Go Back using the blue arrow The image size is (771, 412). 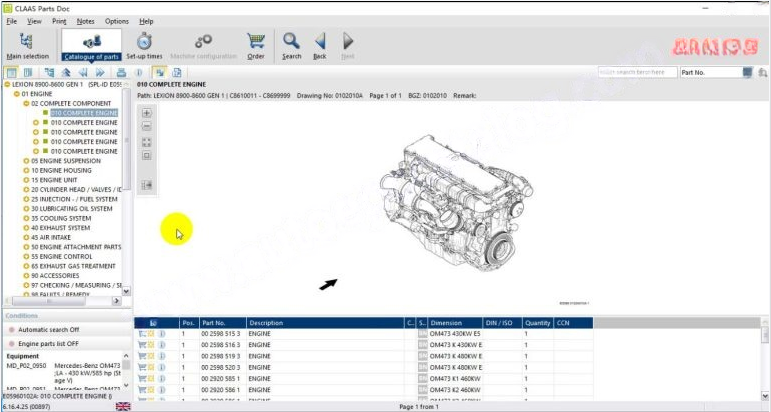(x=319, y=45)
